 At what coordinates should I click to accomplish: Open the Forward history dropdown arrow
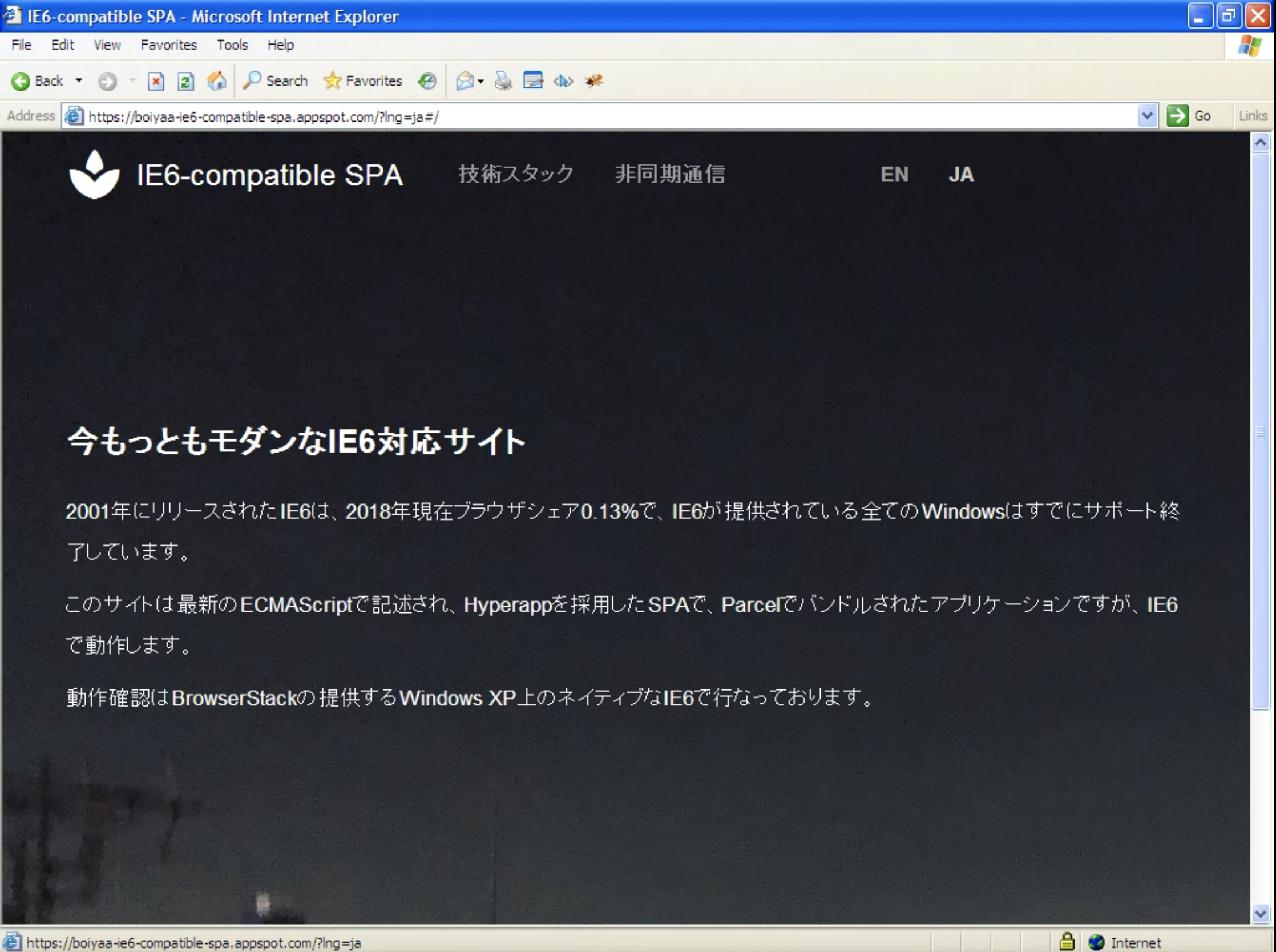pyautogui.click(x=132, y=80)
